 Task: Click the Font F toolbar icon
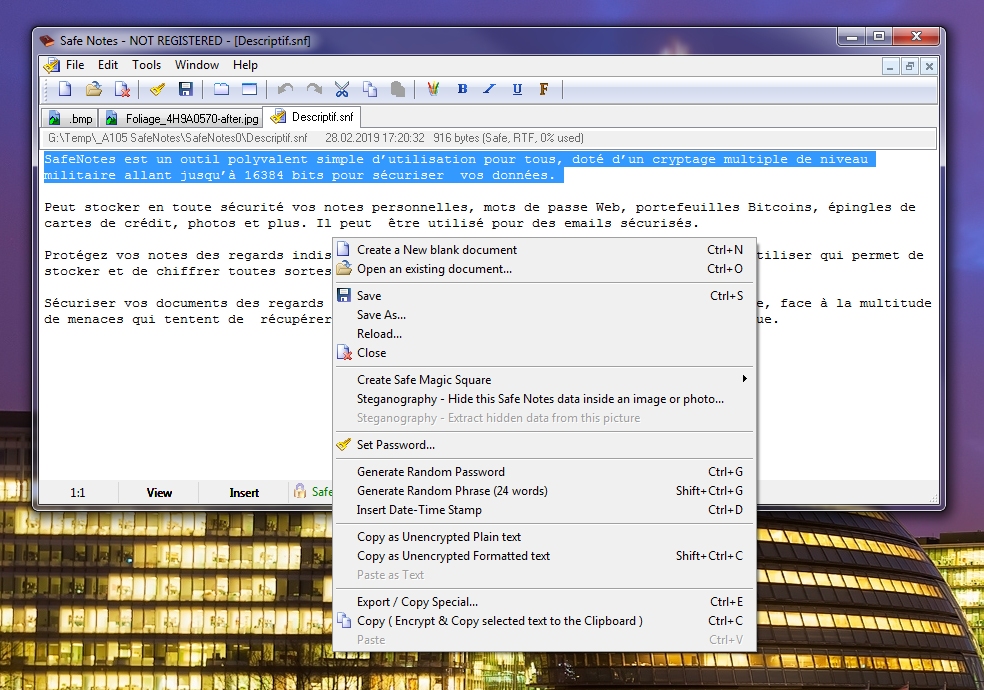544,89
